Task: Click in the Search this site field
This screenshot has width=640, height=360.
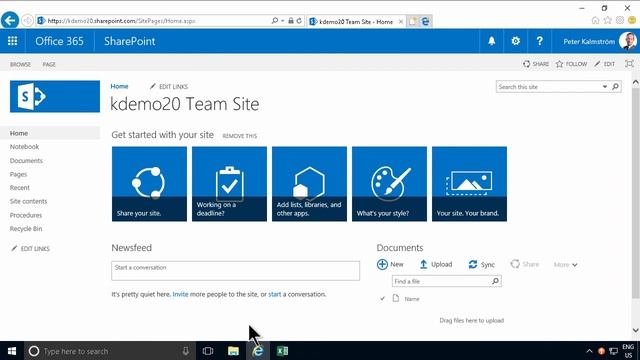Action: [x=548, y=87]
